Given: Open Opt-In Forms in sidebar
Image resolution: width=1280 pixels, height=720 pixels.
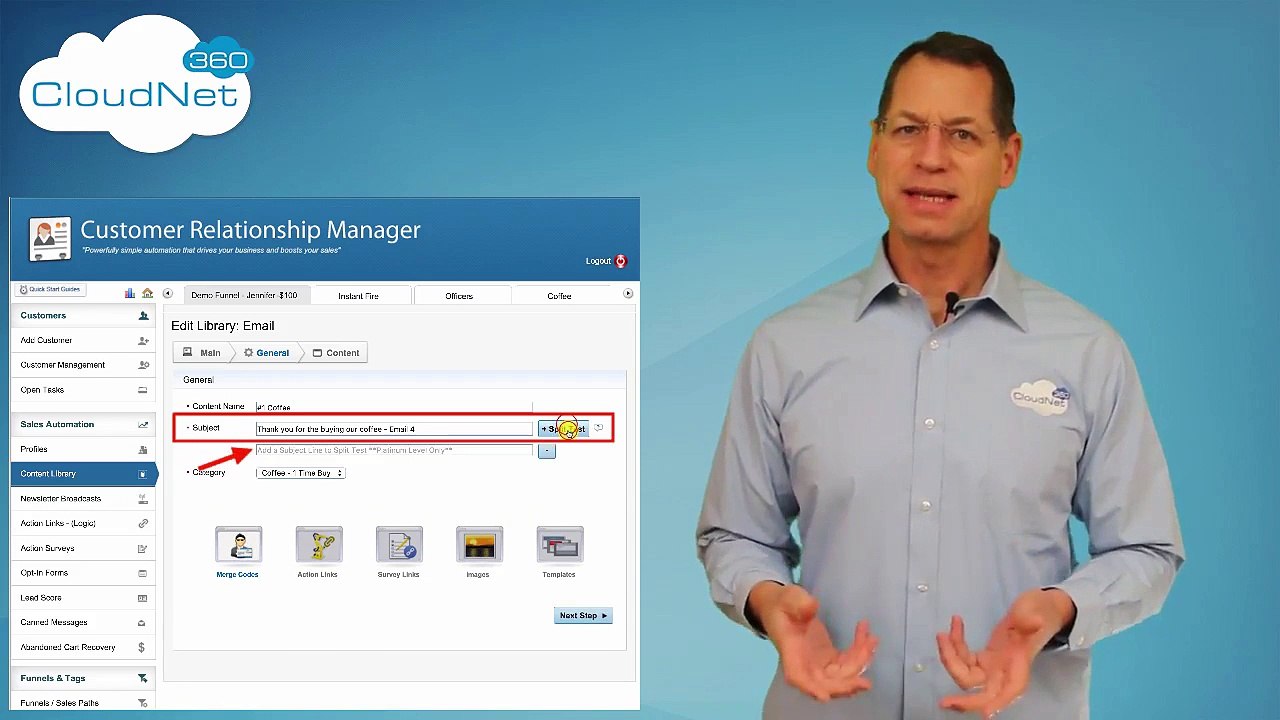Looking at the screenshot, I should click(44, 573).
